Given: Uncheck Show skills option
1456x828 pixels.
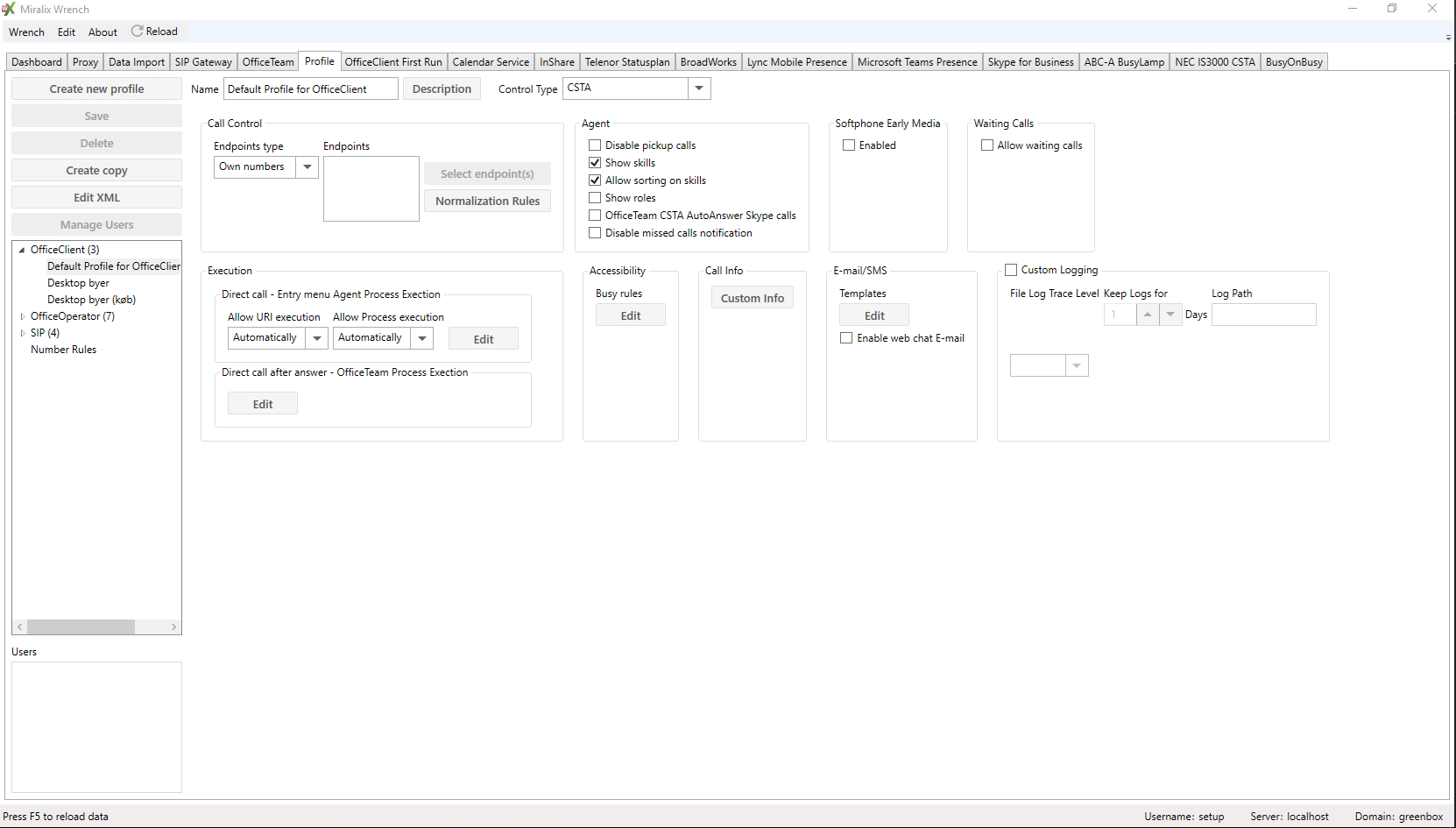Looking at the screenshot, I should point(595,163).
